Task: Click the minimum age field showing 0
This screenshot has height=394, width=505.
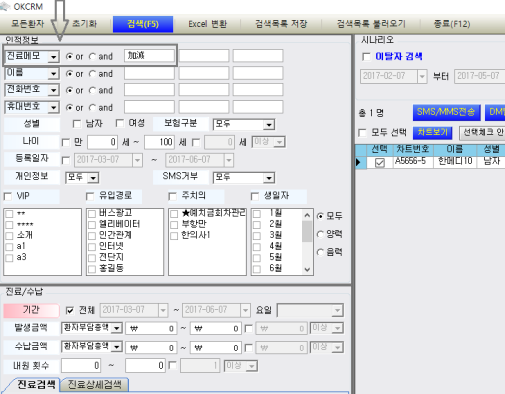Action: (x=102, y=142)
